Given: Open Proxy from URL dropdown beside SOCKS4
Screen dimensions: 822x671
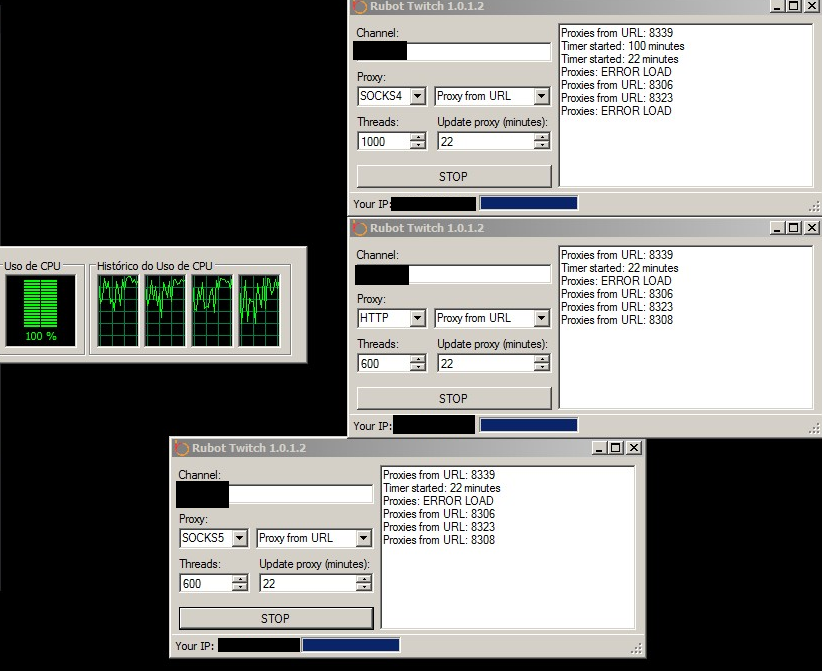Looking at the screenshot, I should click(x=541, y=97).
